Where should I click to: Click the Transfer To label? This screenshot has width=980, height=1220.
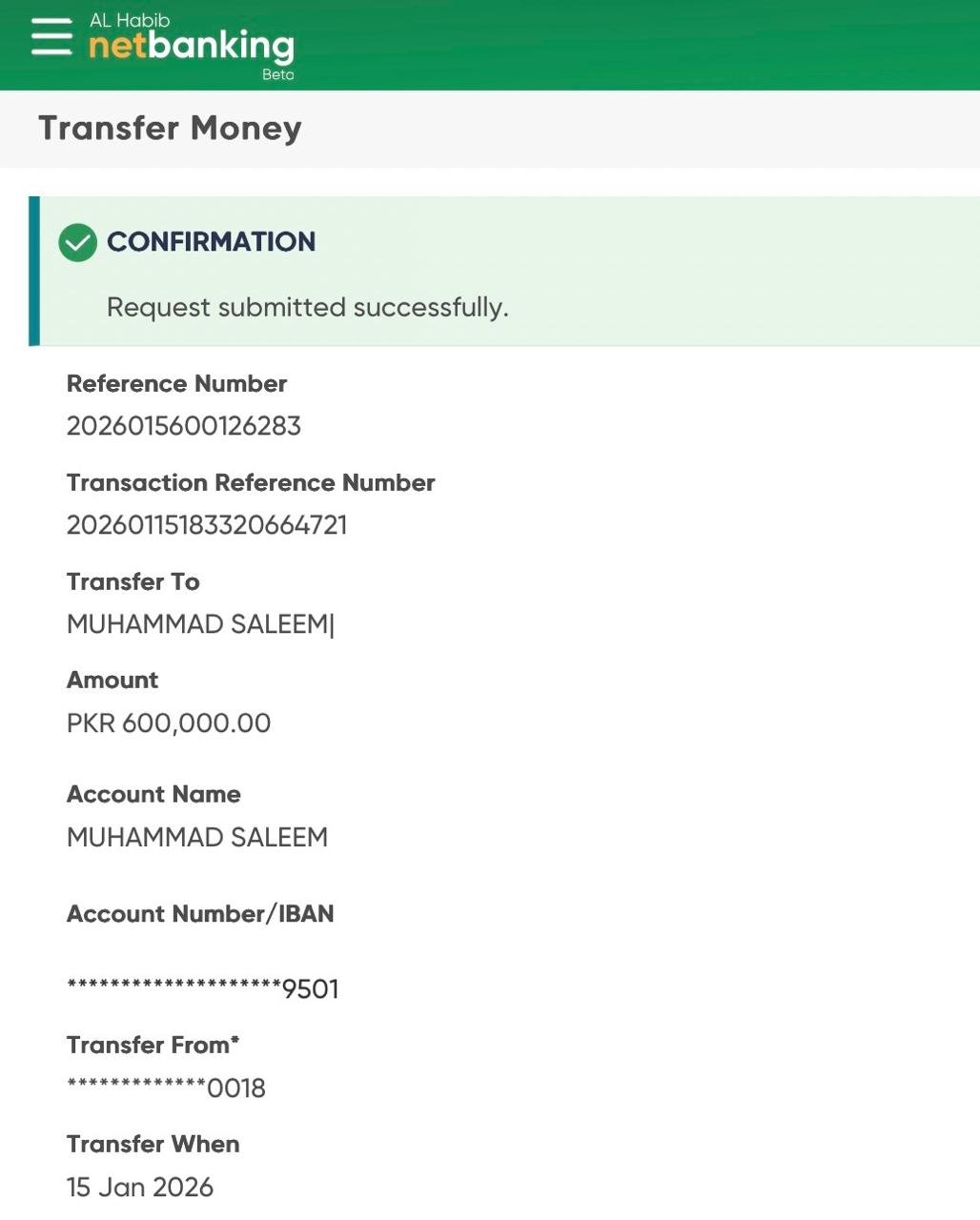click(133, 581)
